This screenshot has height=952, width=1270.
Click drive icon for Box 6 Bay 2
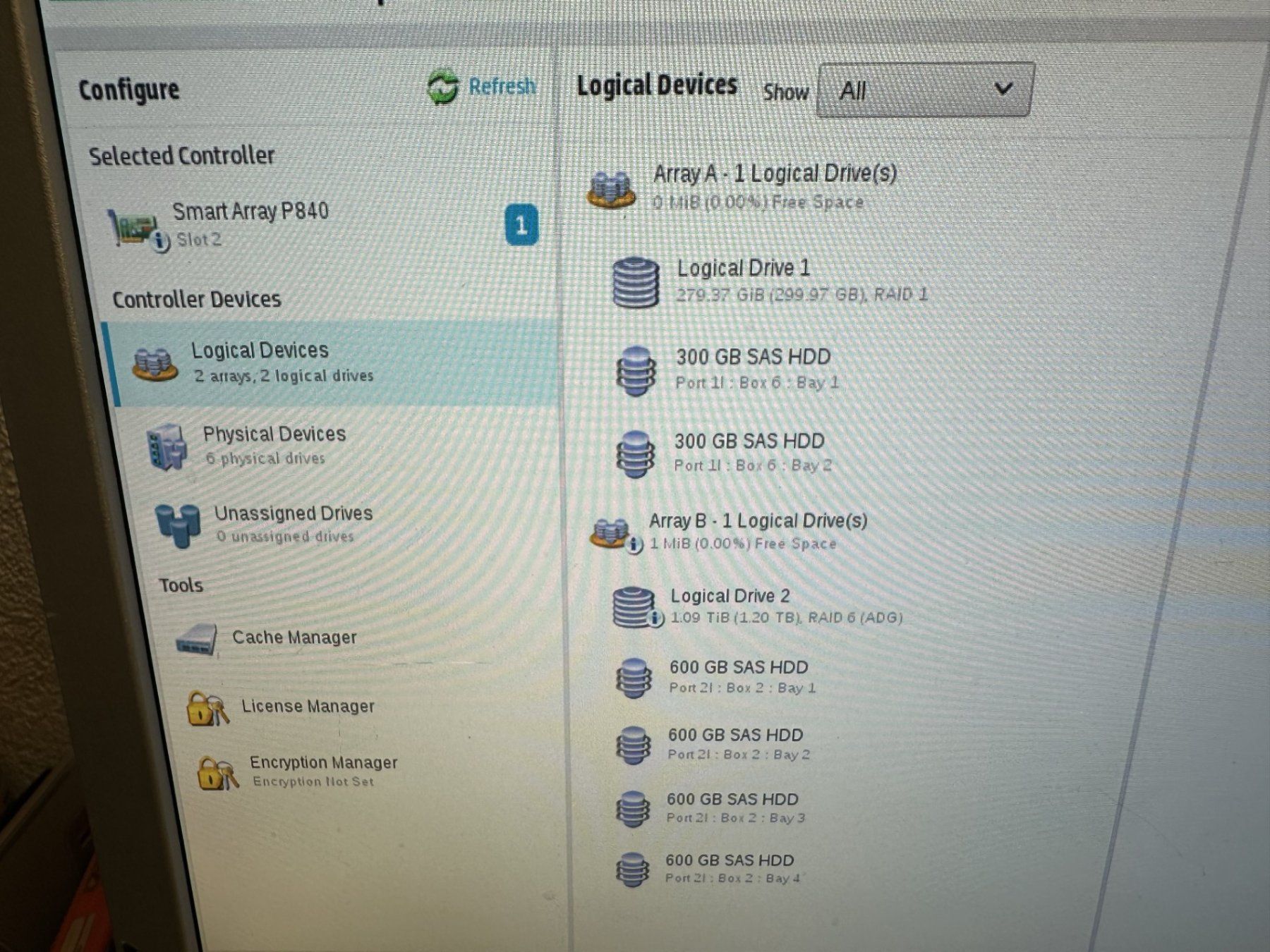(635, 455)
